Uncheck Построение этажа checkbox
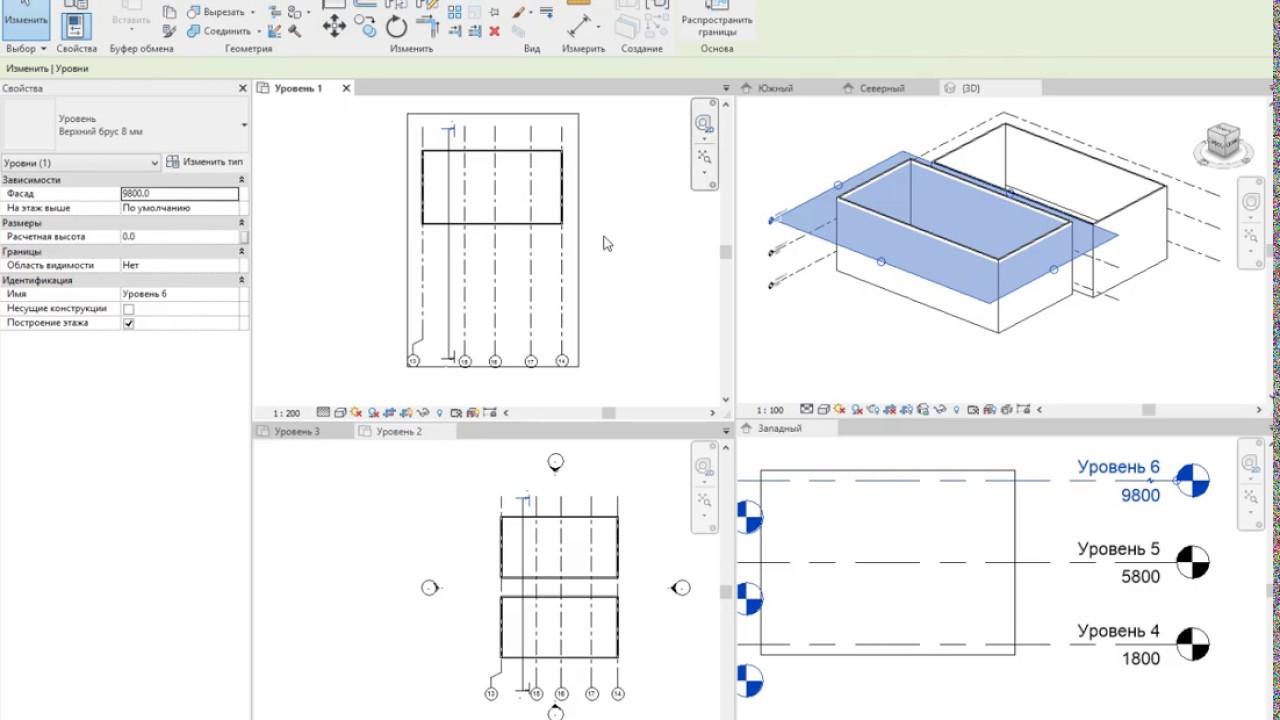This screenshot has width=1280, height=720. click(x=128, y=324)
